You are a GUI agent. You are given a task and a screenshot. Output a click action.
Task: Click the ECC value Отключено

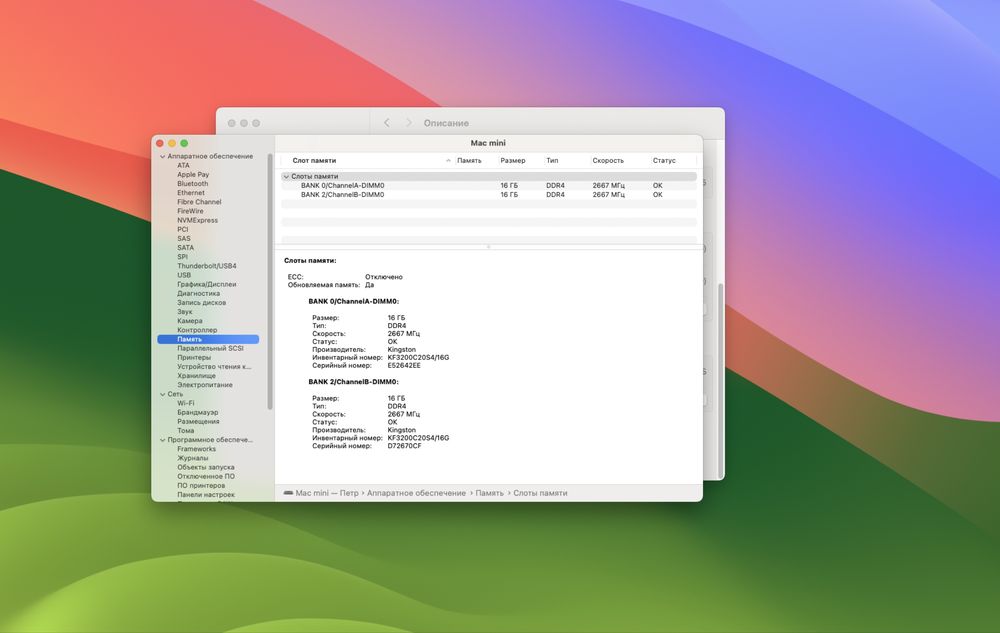pyautogui.click(x=384, y=277)
